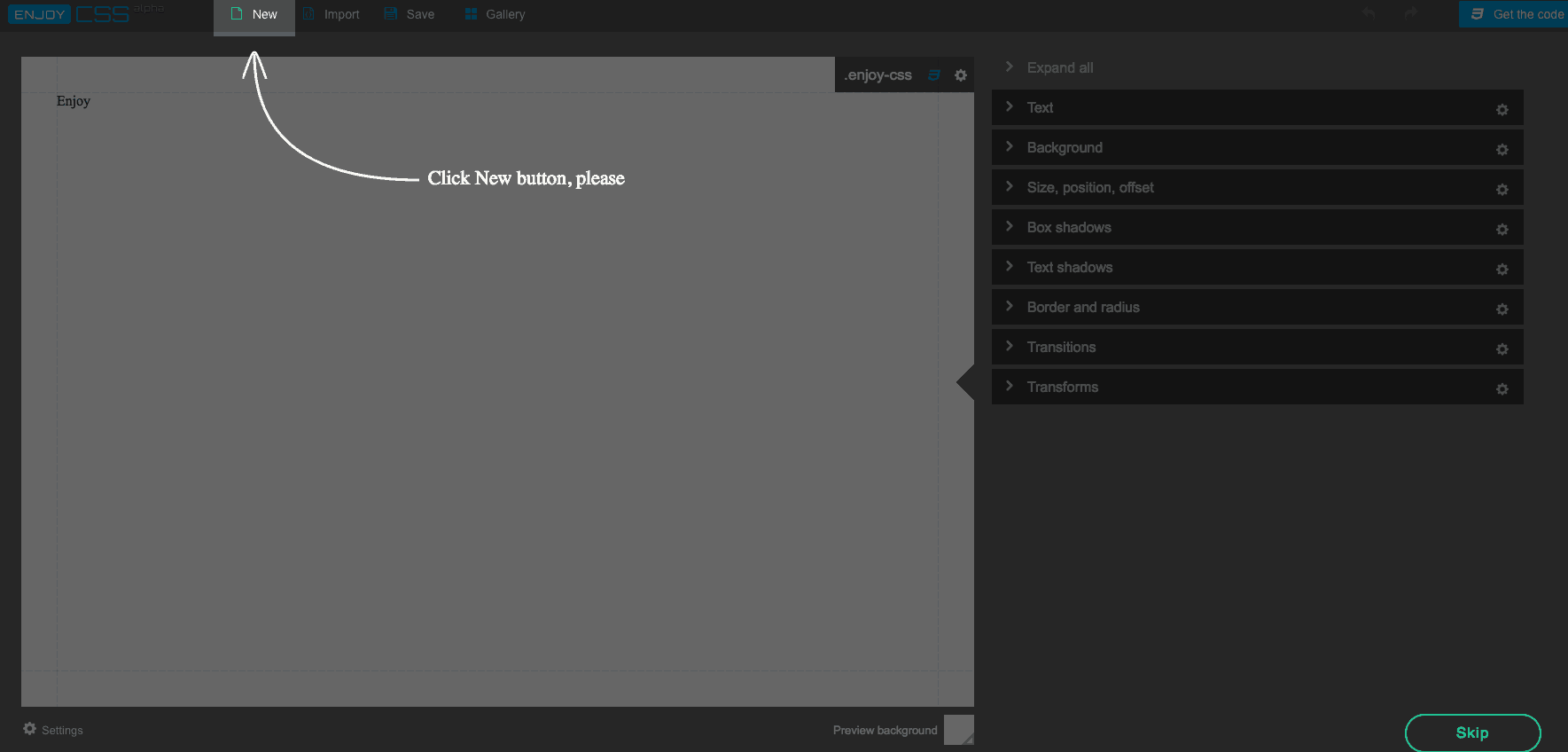1568x752 pixels.
Task: Click gear icon in Size, position, offset row
Action: (x=1502, y=190)
